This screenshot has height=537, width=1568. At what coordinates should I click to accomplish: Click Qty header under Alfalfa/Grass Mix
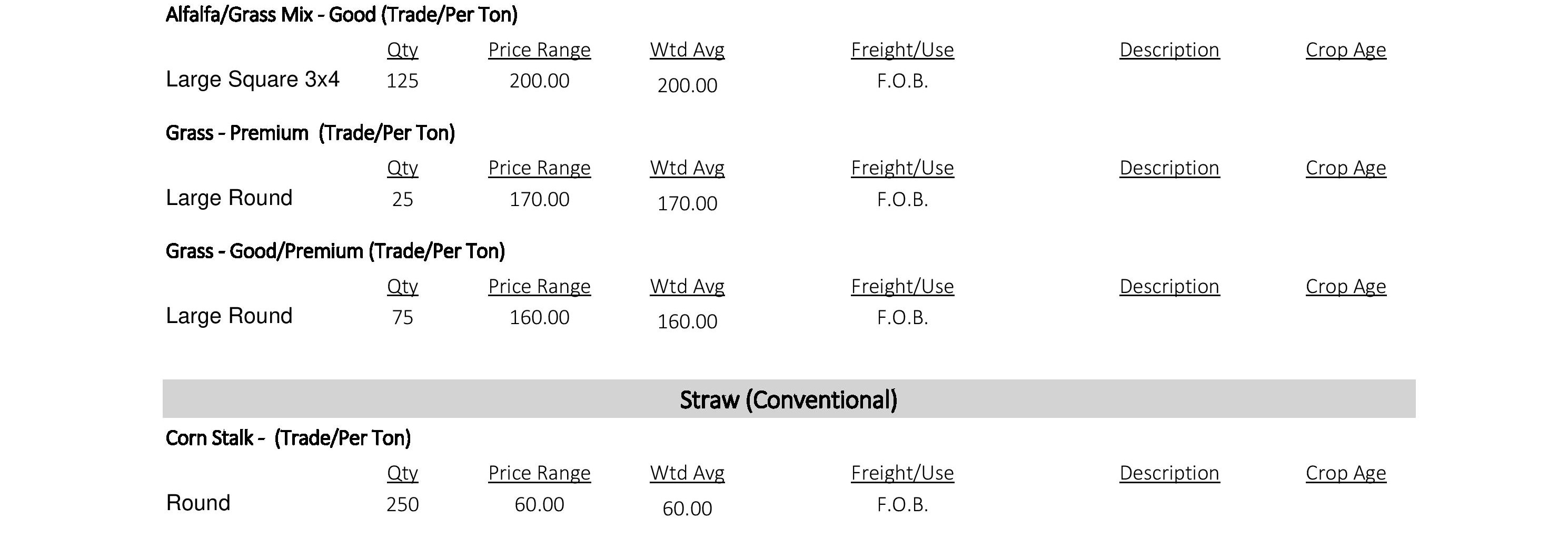click(402, 50)
